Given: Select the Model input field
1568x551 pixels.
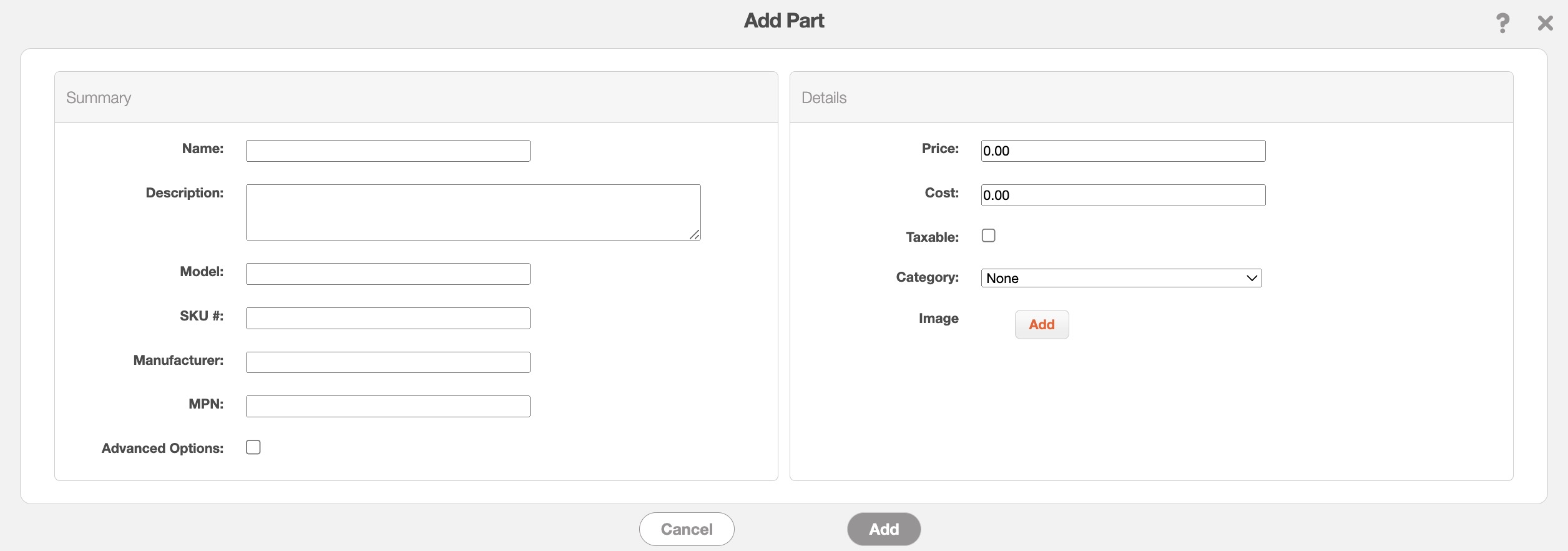Looking at the screenshot, I should click(388, 274).
